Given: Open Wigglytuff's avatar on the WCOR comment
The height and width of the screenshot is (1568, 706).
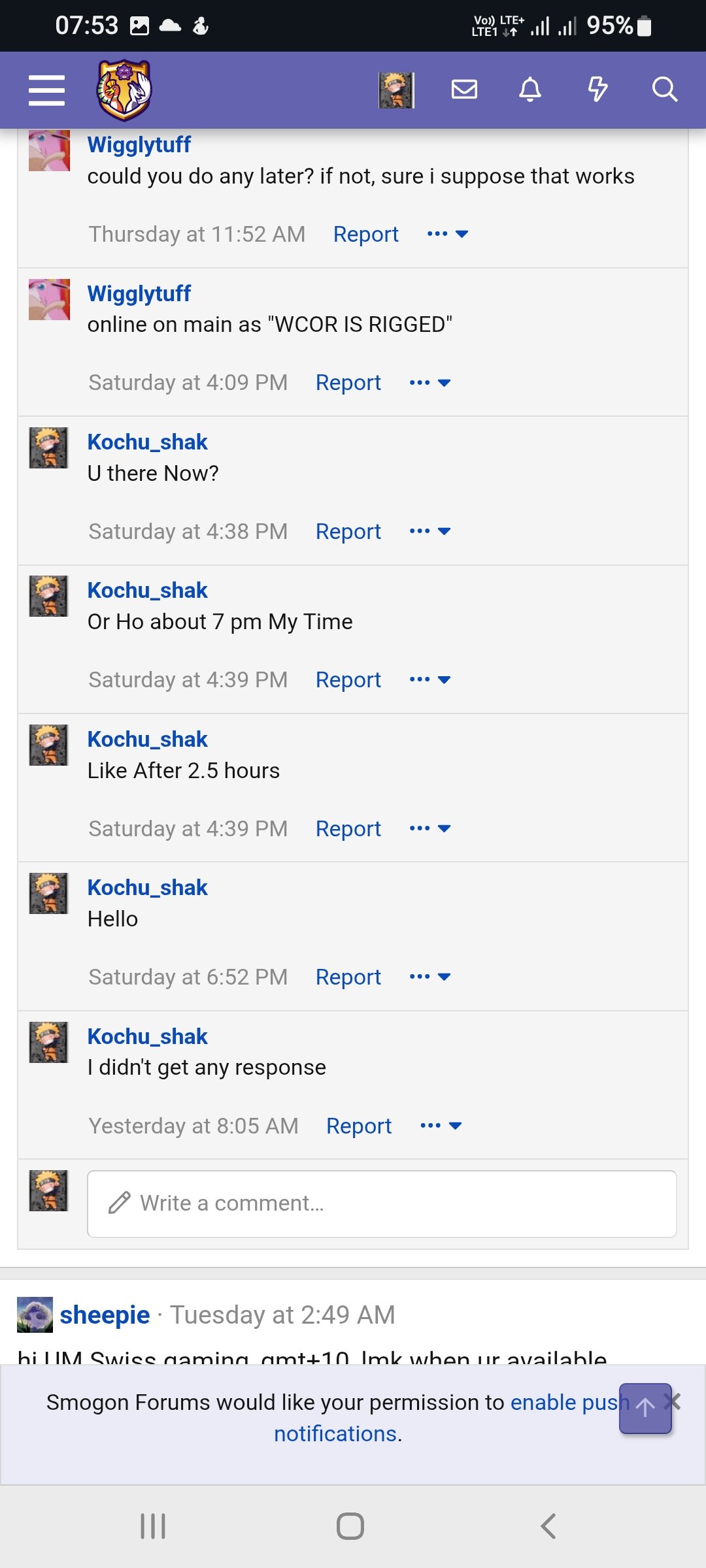Looking at the screenshot, I should coord(49,299).
